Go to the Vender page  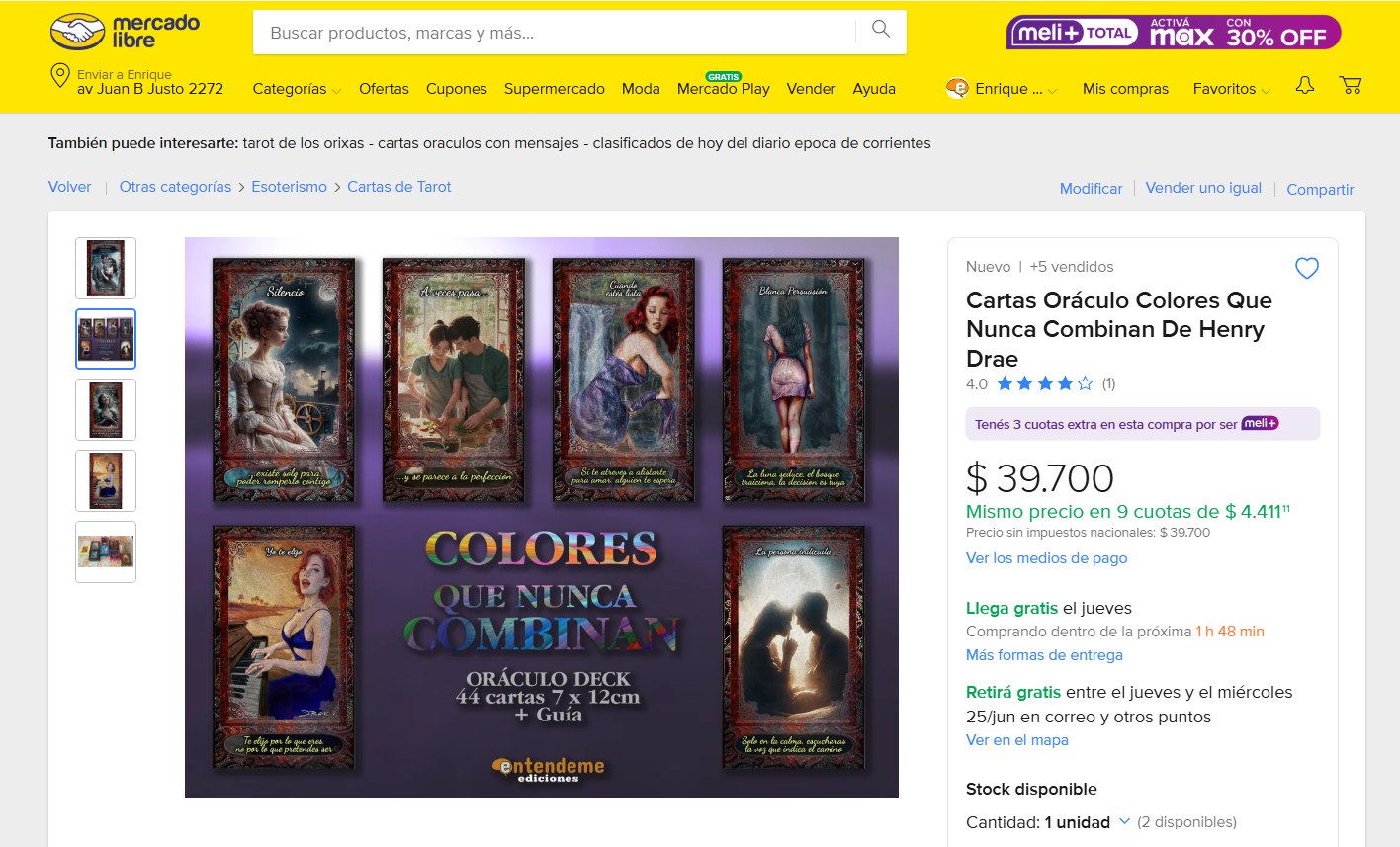(811, 89)
